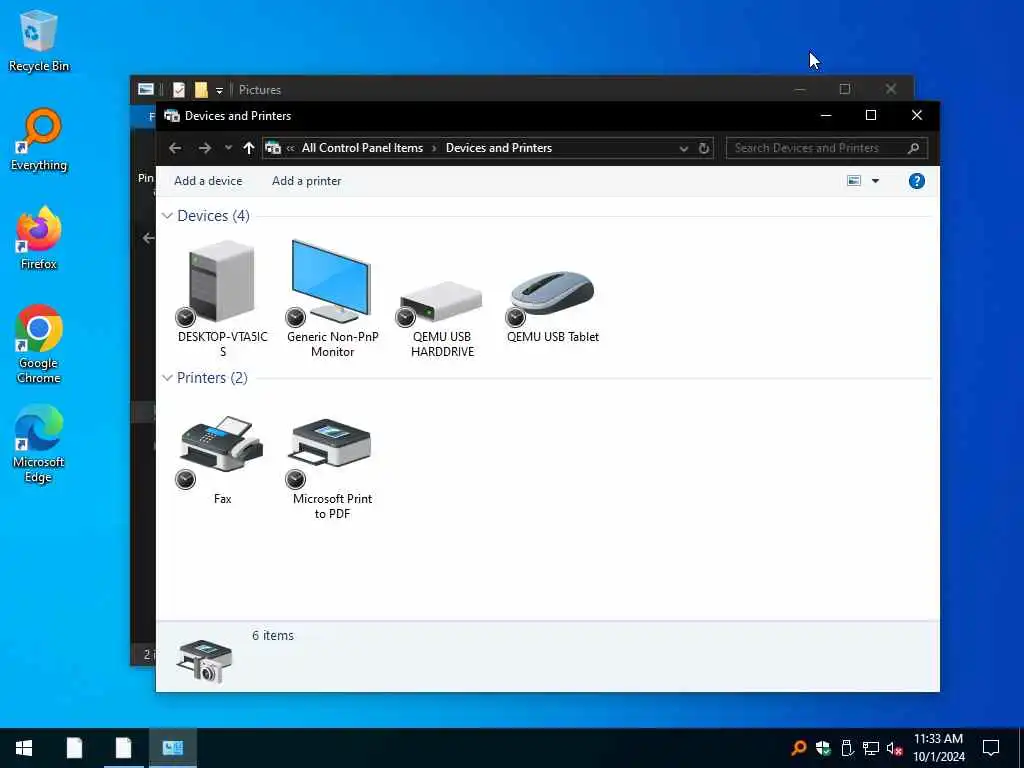Image resolution: width=1024 pixels, height=768 pixels.
Task: Click the Pictures window title text
Action: [x=260, y=90]
